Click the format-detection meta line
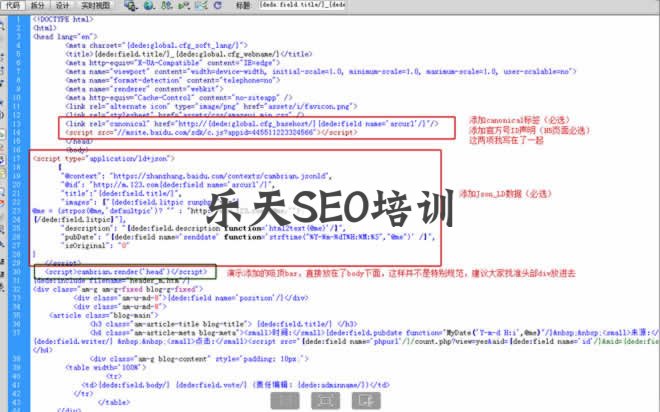The image size is (660, 412). [173, 80]
